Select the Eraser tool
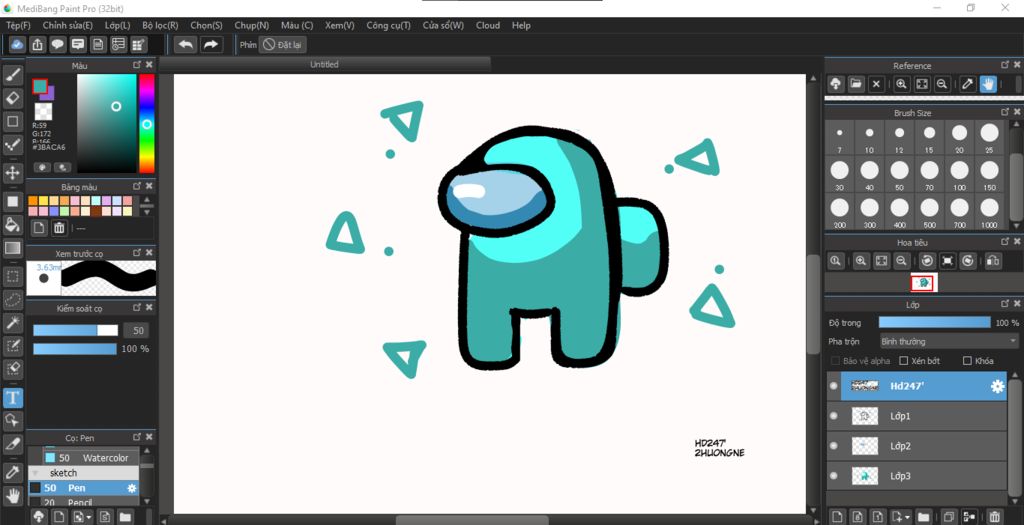This screenshot has width=1024, height=525. pos(12,98)
